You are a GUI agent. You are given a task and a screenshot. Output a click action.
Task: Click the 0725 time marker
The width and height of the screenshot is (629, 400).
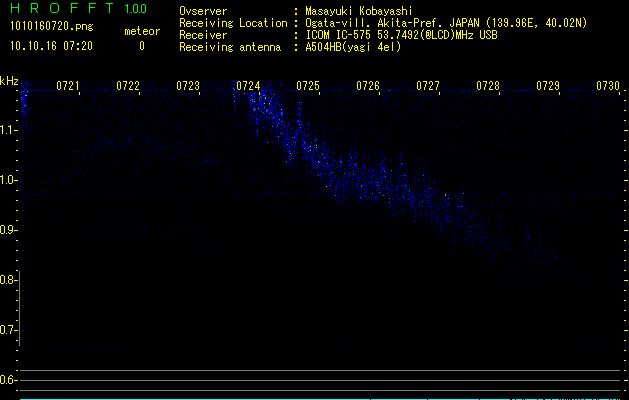(308, 85)
